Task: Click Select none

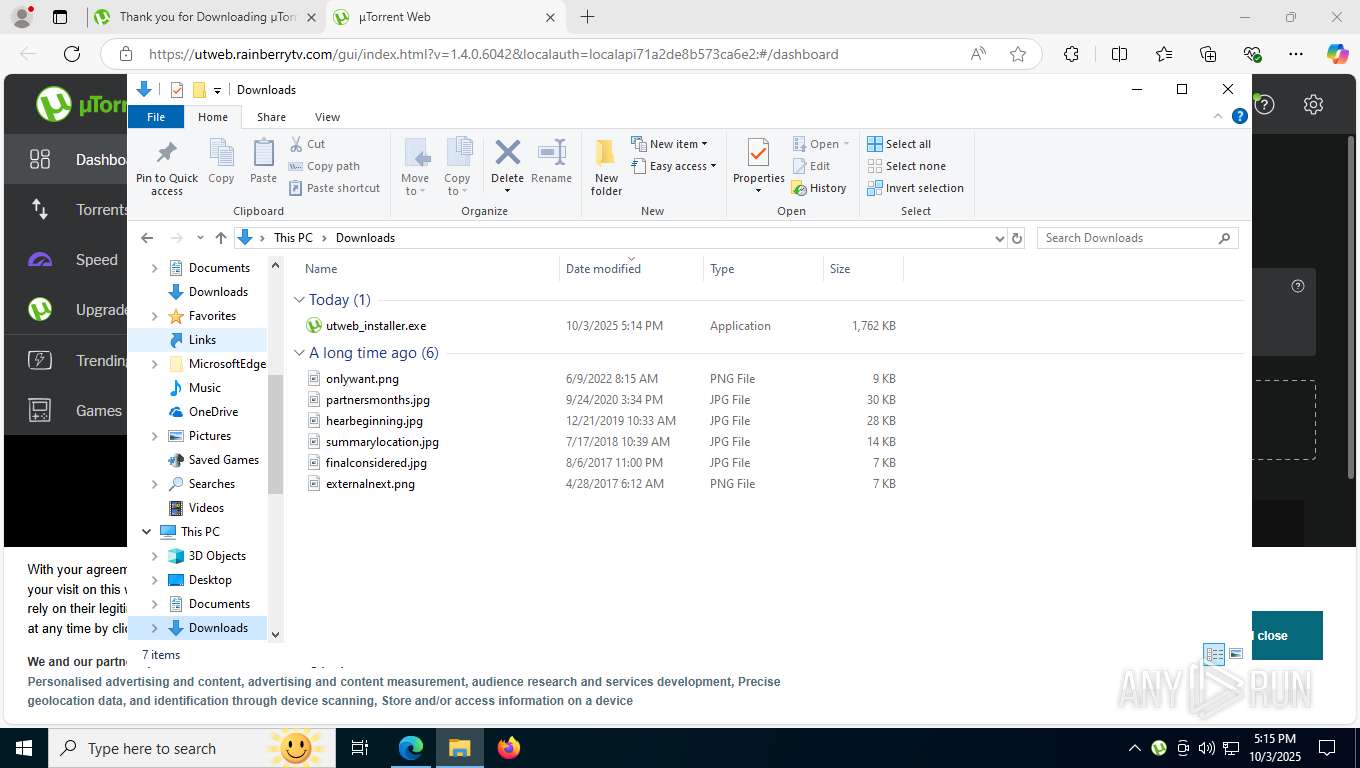Action: tap(906, 166)
